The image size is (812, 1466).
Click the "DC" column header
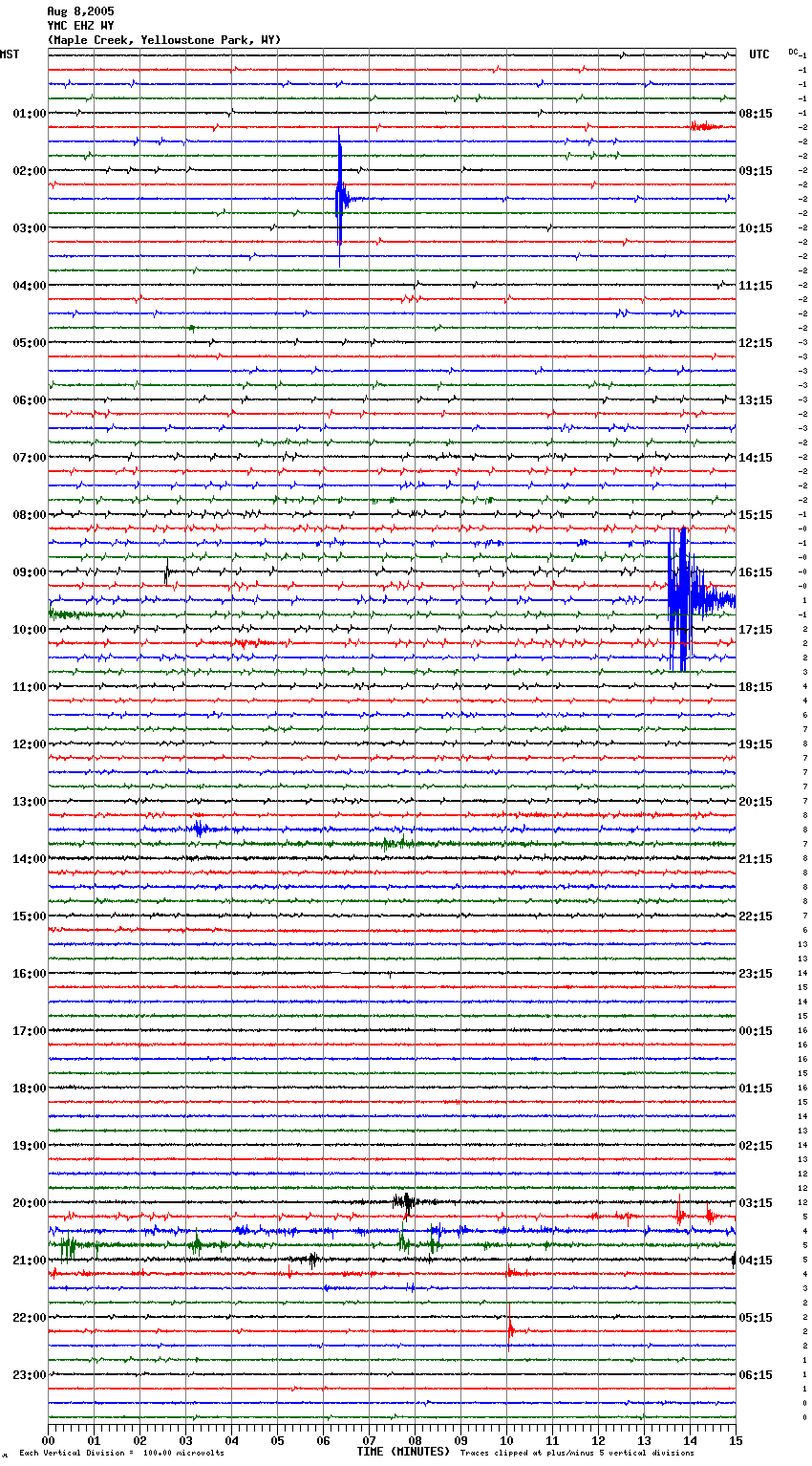click(793, 51)
